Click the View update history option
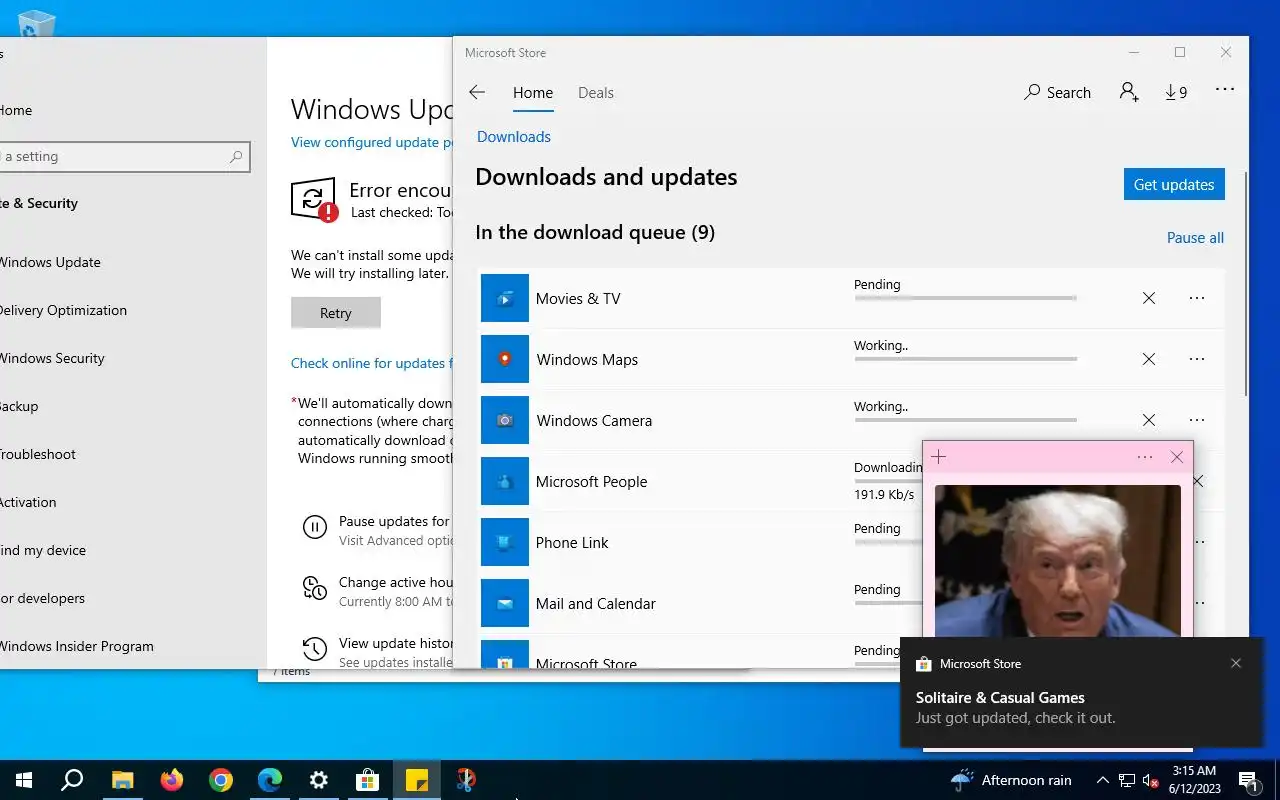 coord(377,652)
